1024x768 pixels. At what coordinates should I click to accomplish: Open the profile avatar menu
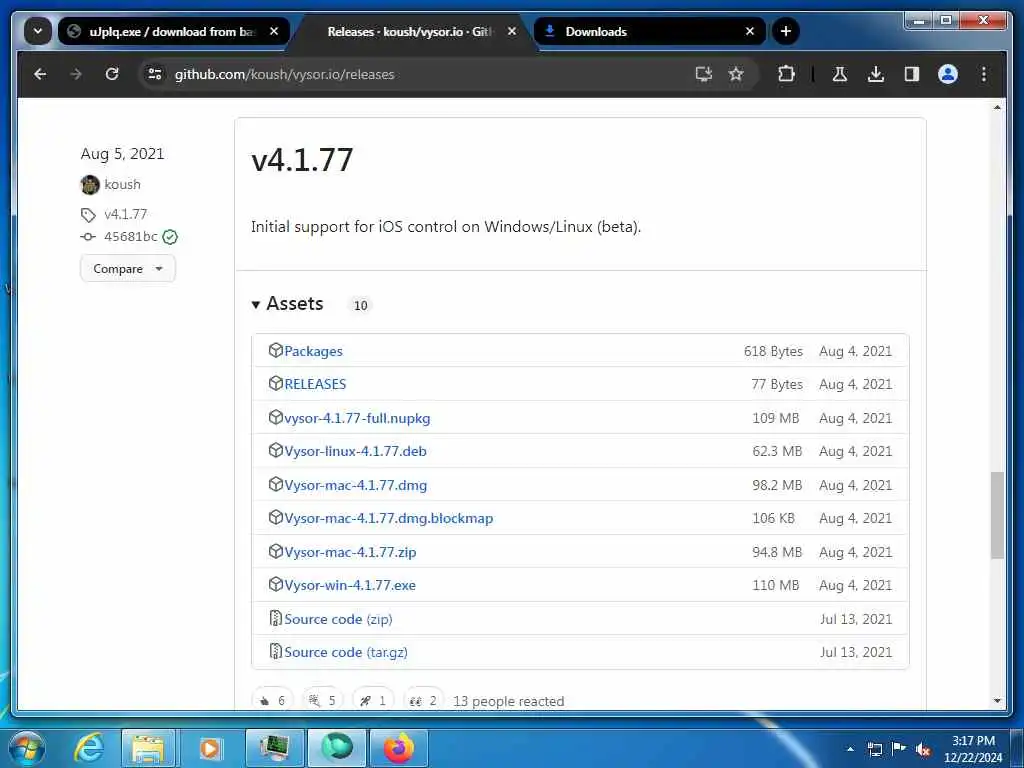point(948,74)
